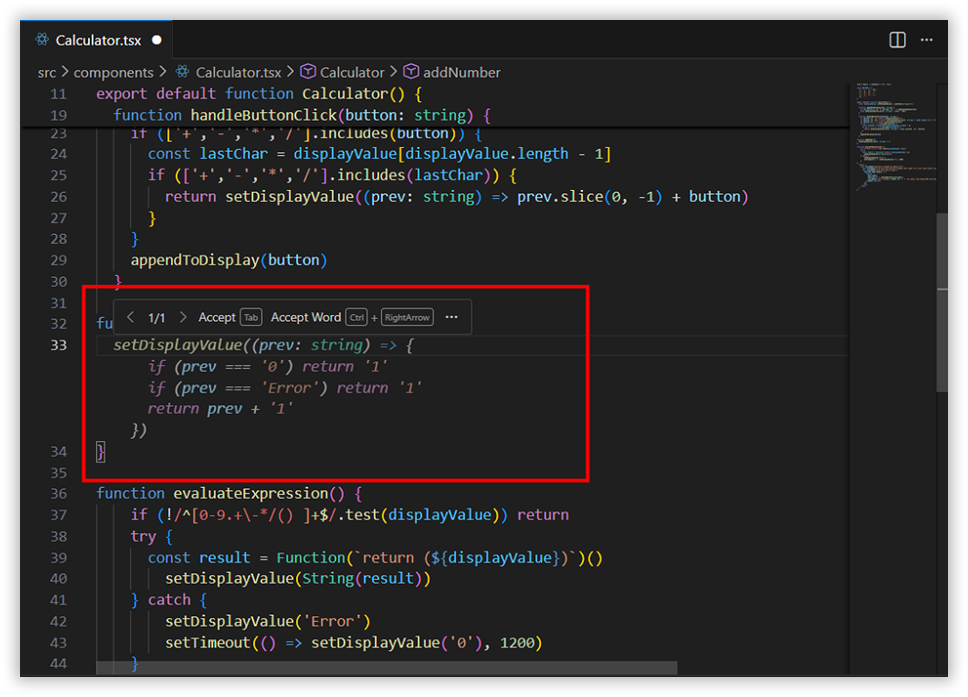
Task: Click line number 36 in the gutter
Action: point(59,494)
